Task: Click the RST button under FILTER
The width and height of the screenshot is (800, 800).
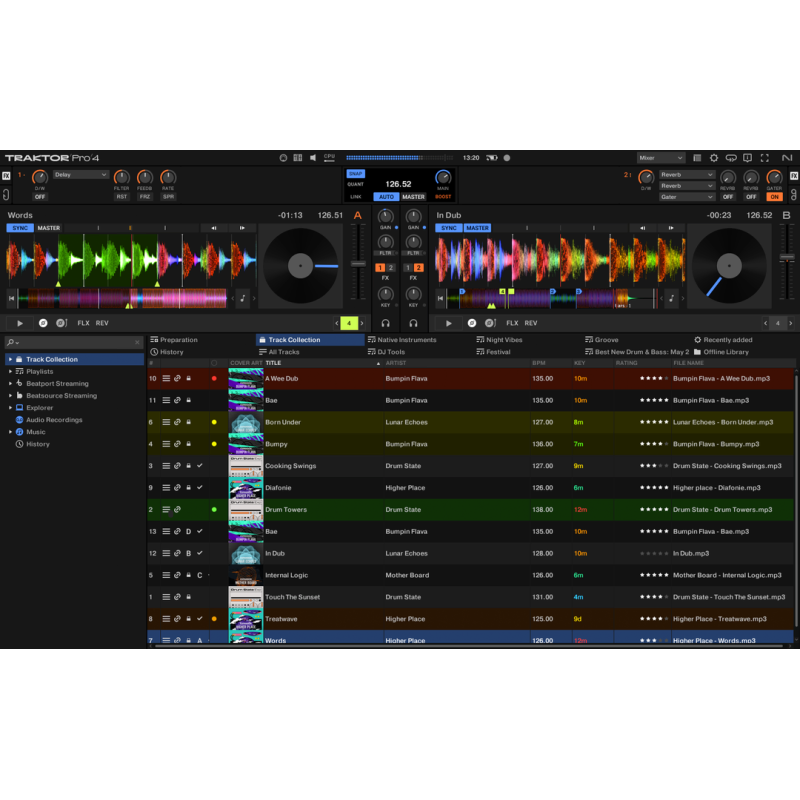Action: [x=121, y=197]
